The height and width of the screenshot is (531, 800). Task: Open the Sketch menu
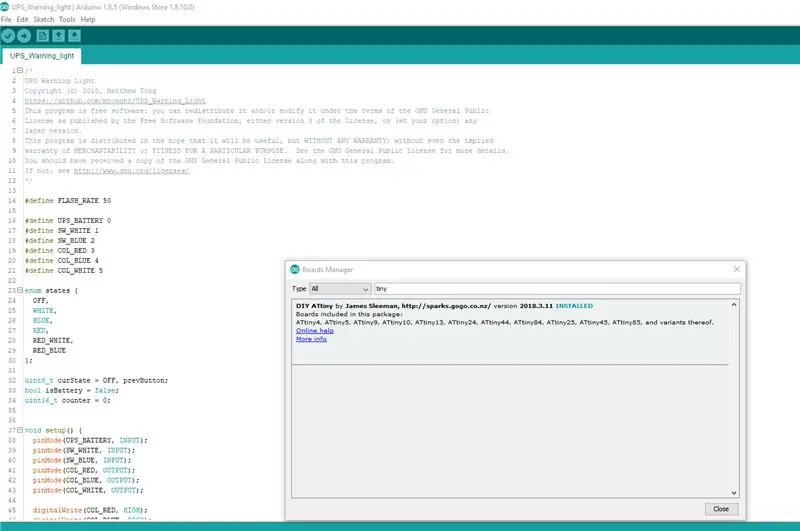[x=44, y=19]
